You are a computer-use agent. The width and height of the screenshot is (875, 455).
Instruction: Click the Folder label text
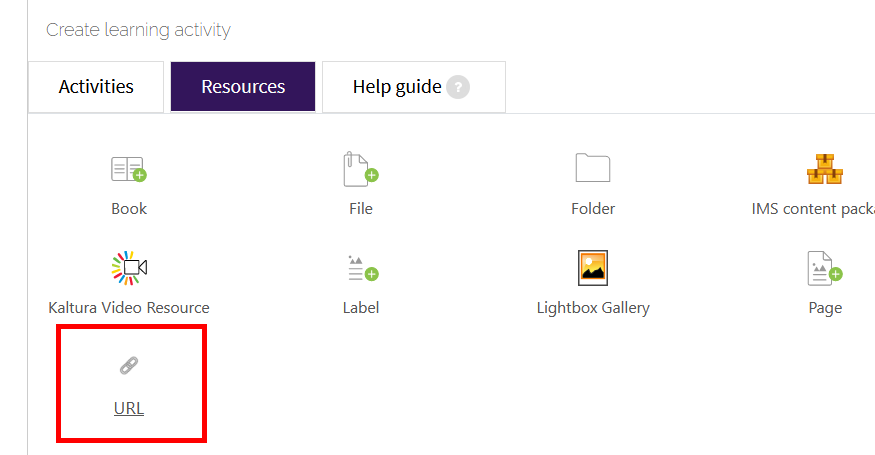(593, 209)
